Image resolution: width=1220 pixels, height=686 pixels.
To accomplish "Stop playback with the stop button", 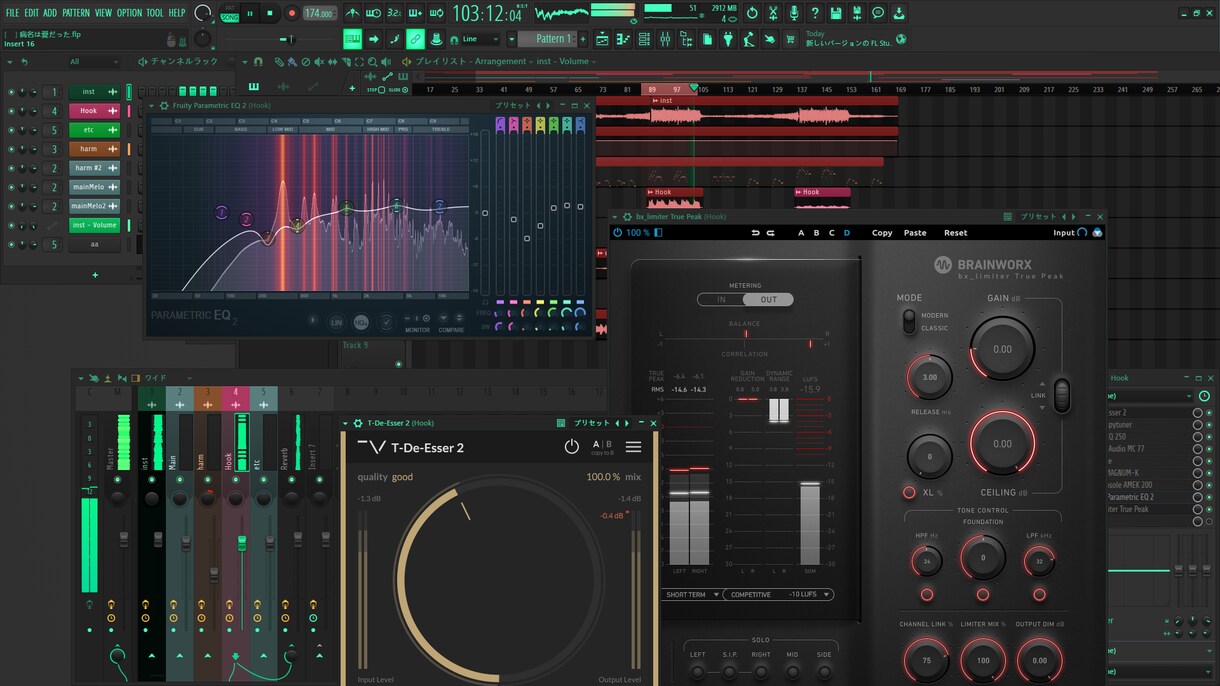I will [271, 13].
